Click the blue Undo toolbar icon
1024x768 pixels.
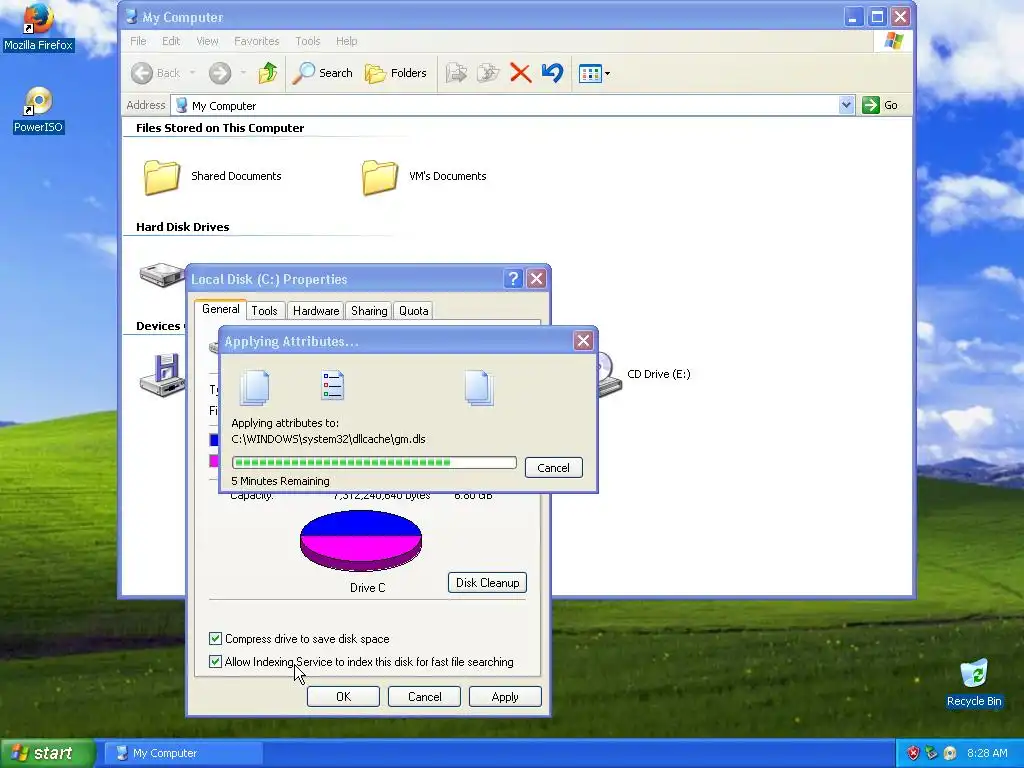(552, 73)
